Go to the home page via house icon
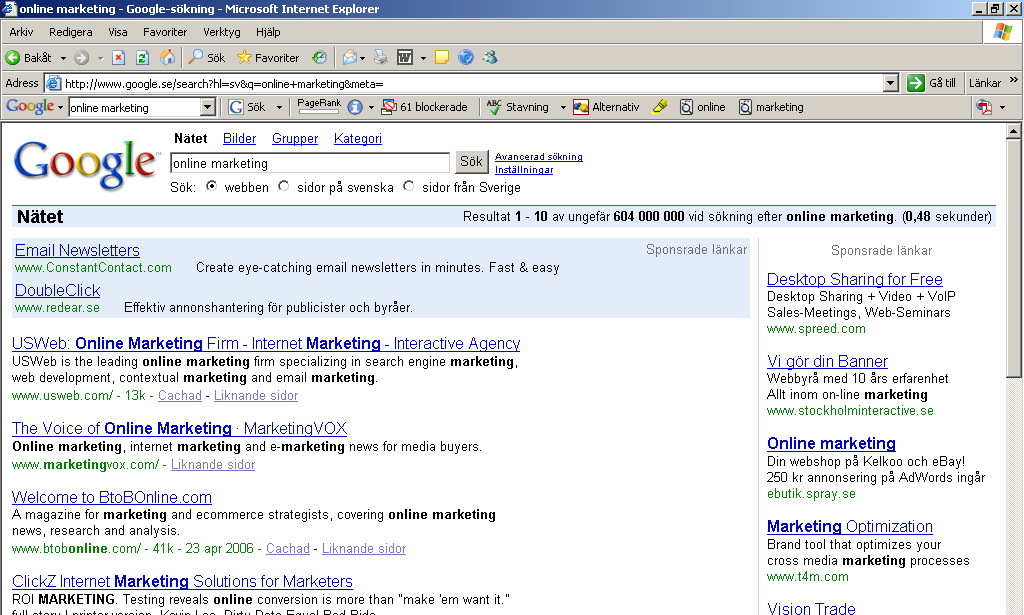The width and height of the screenshot is (1024, 615). click(167, 57)
